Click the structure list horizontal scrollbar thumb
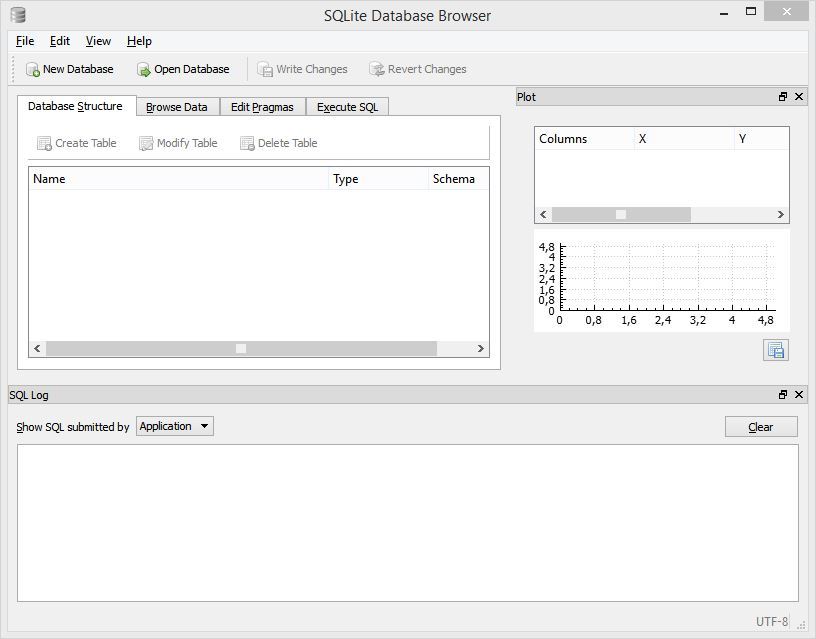This screenshot has height=639, width=816. [241, 349]
